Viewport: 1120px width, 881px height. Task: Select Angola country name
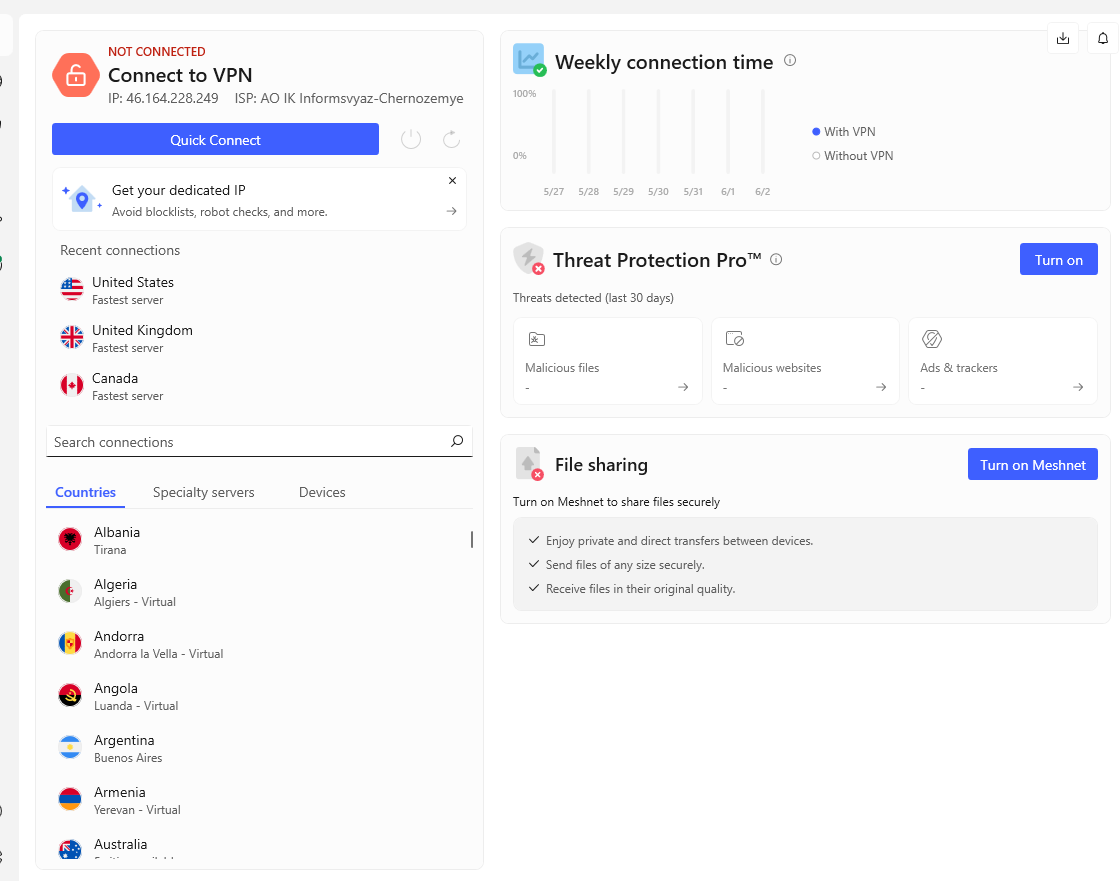click(x=116, y=688)
